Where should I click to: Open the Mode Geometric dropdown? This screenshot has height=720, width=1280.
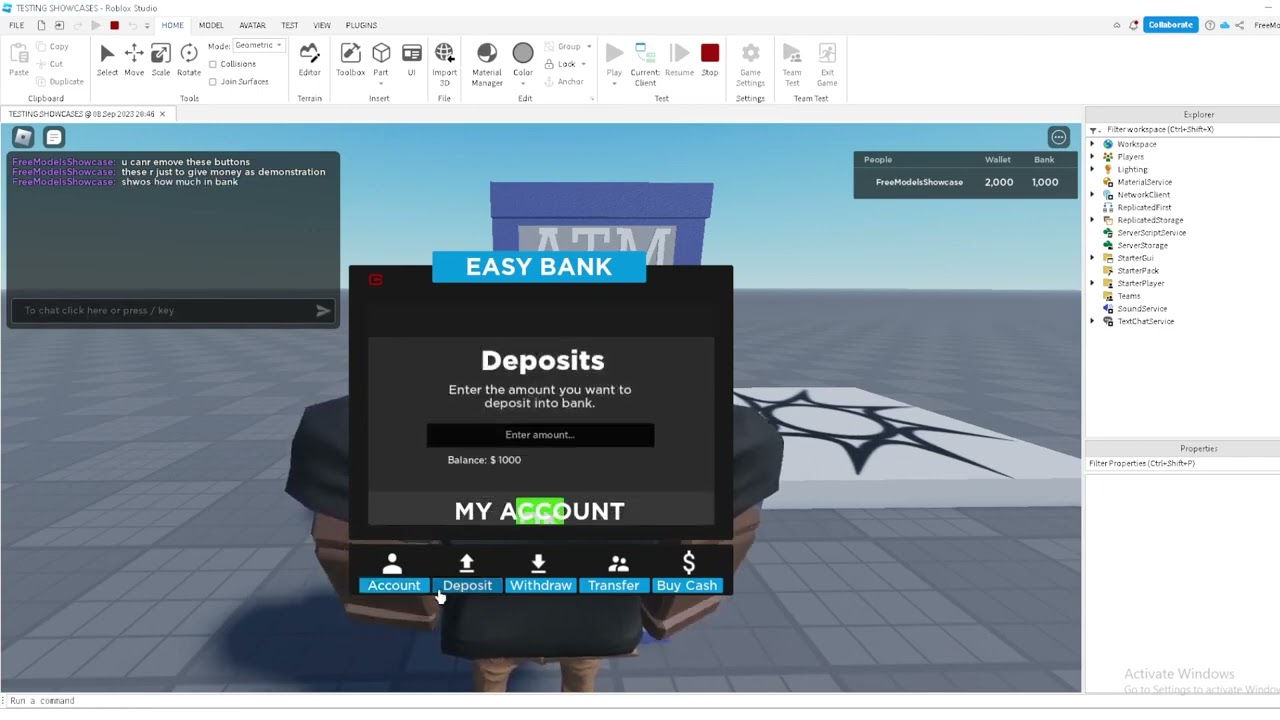click(259, 45)
